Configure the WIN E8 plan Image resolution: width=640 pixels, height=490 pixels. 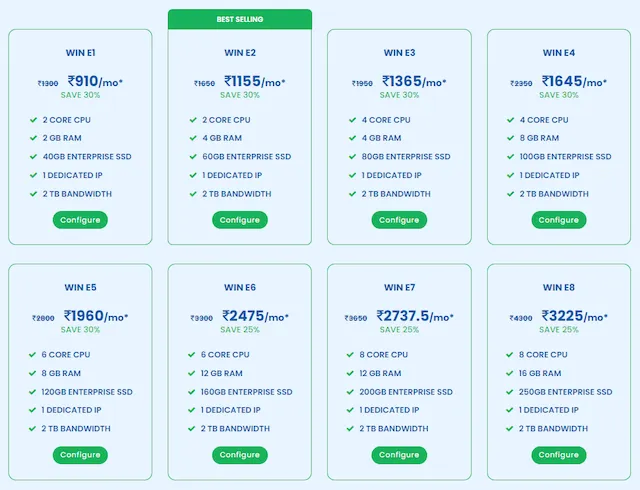click(558, 454)
